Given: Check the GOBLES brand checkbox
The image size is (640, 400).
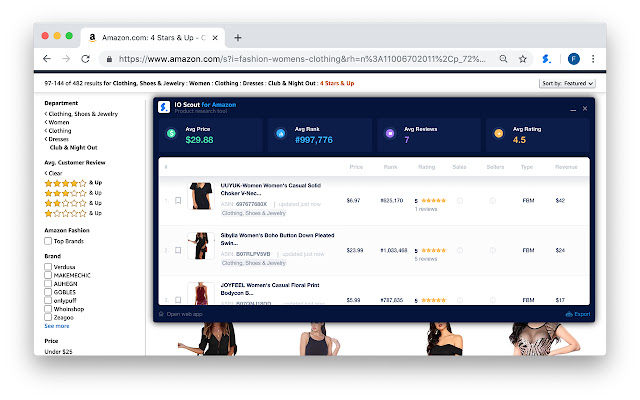Looking at the screenshot, I should 48,292.
